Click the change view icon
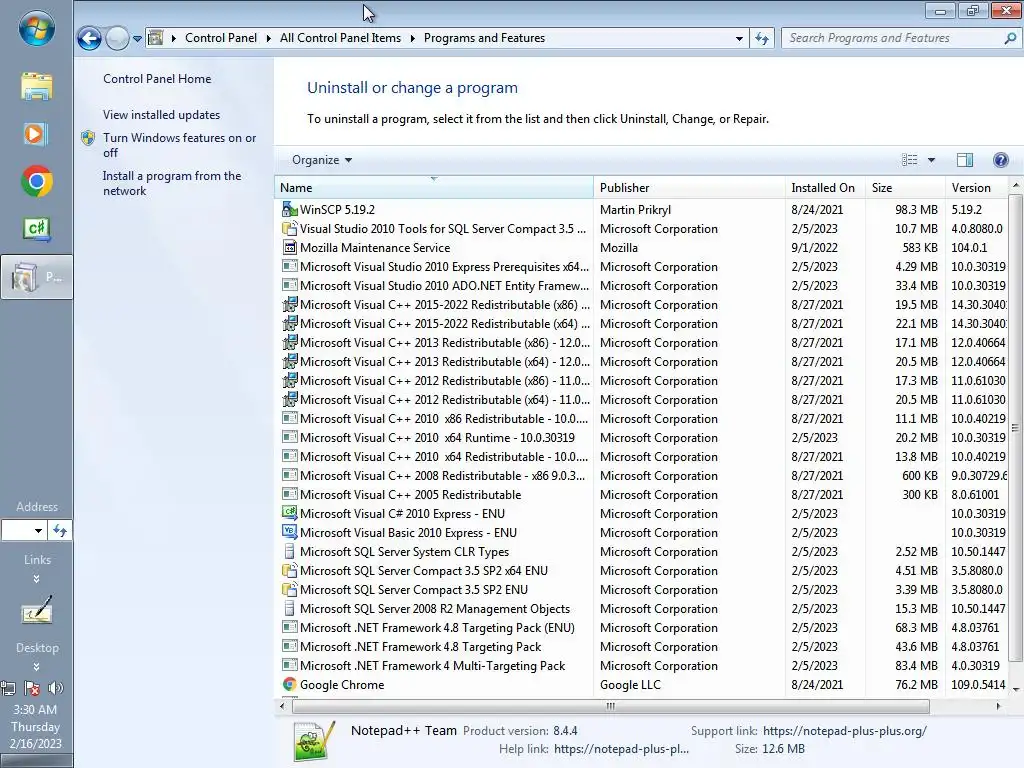This screenshot has height=768, width=1024. click(909, 160)
